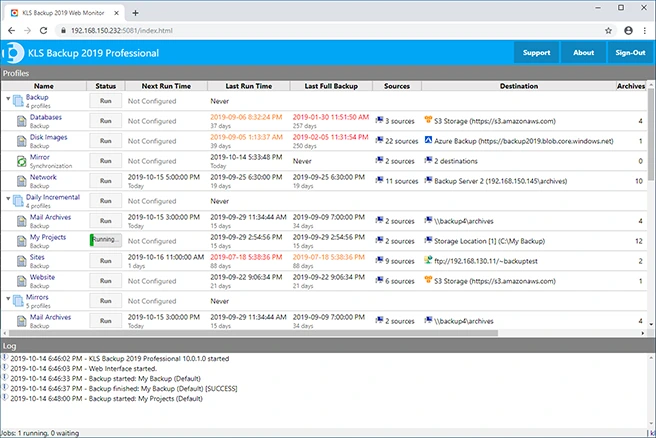Open the About page

pyautogui.click(x=583, y=53)
